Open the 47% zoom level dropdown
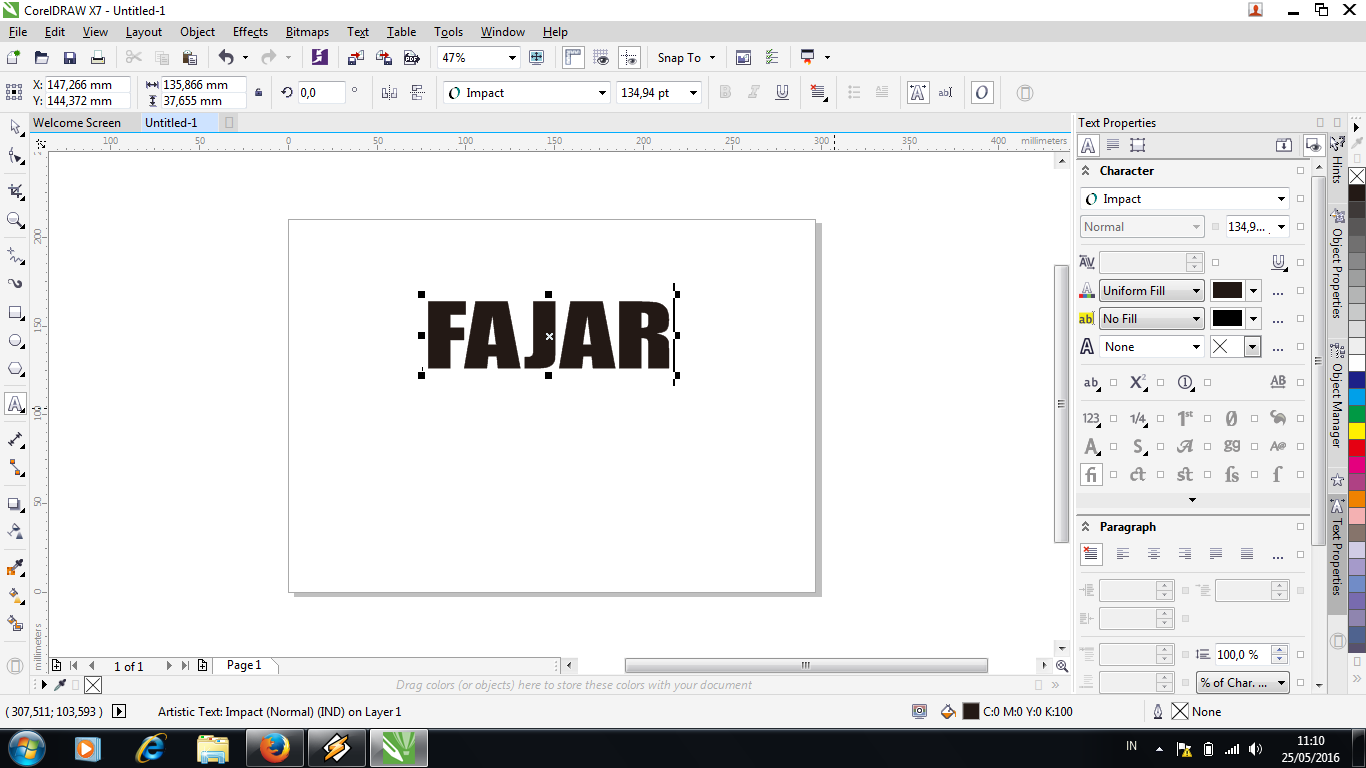This screenshot has width=1366, height=768. (511, 57)
